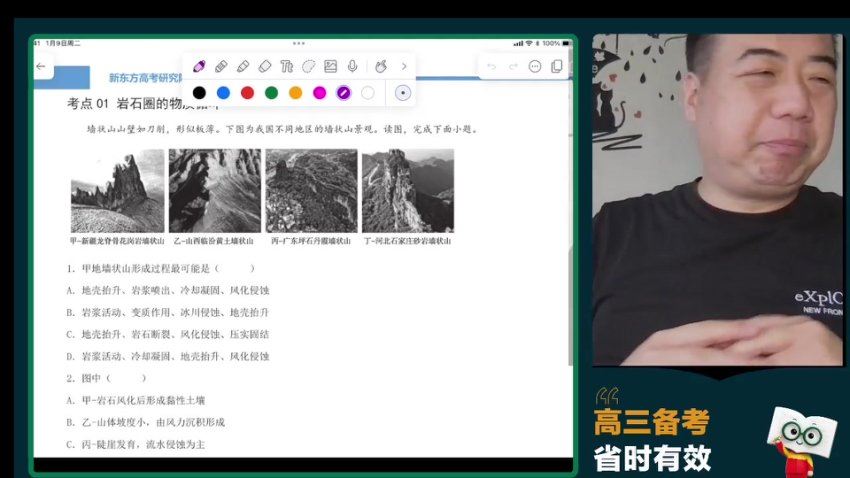
Task: Click heading 考点 01 岩石圈的物质循环
Action: pyautogui.click(x=144, y=104)
